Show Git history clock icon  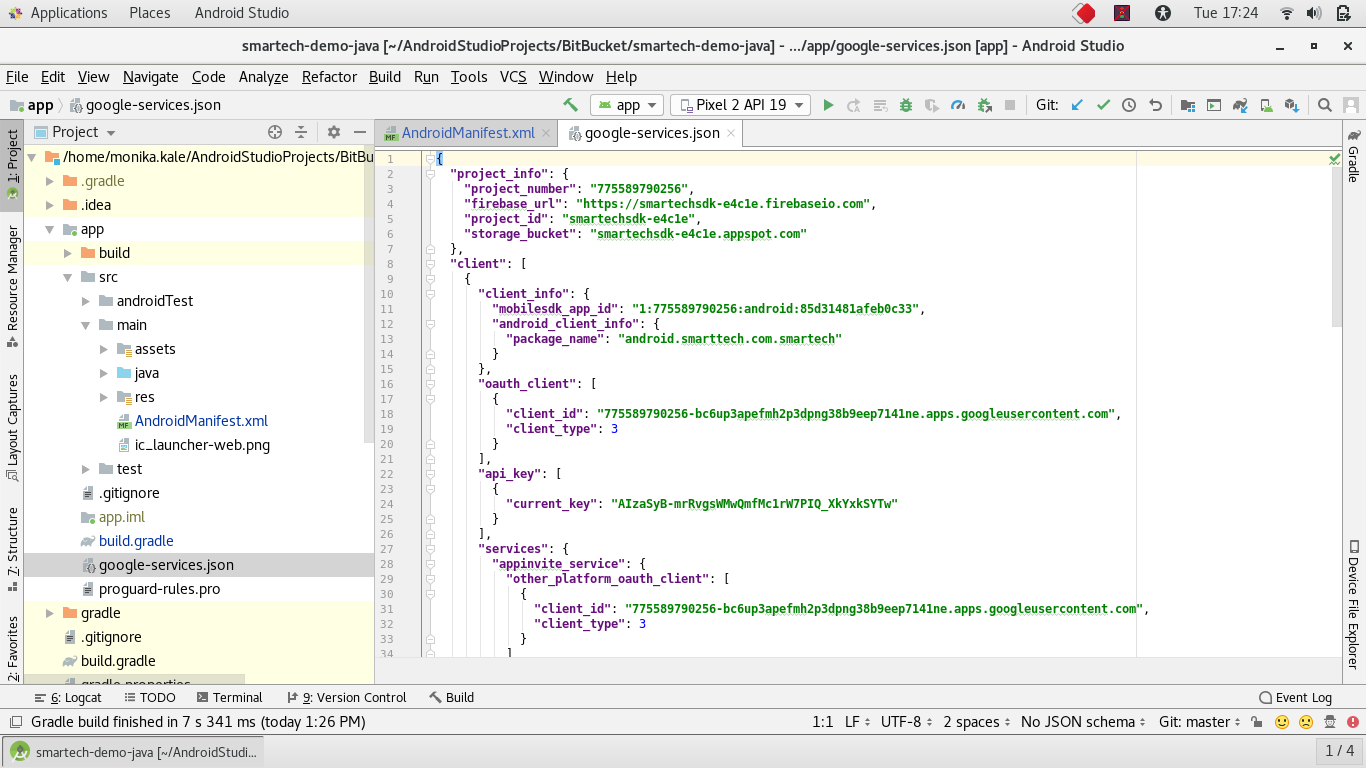[x=1129, y=104]
